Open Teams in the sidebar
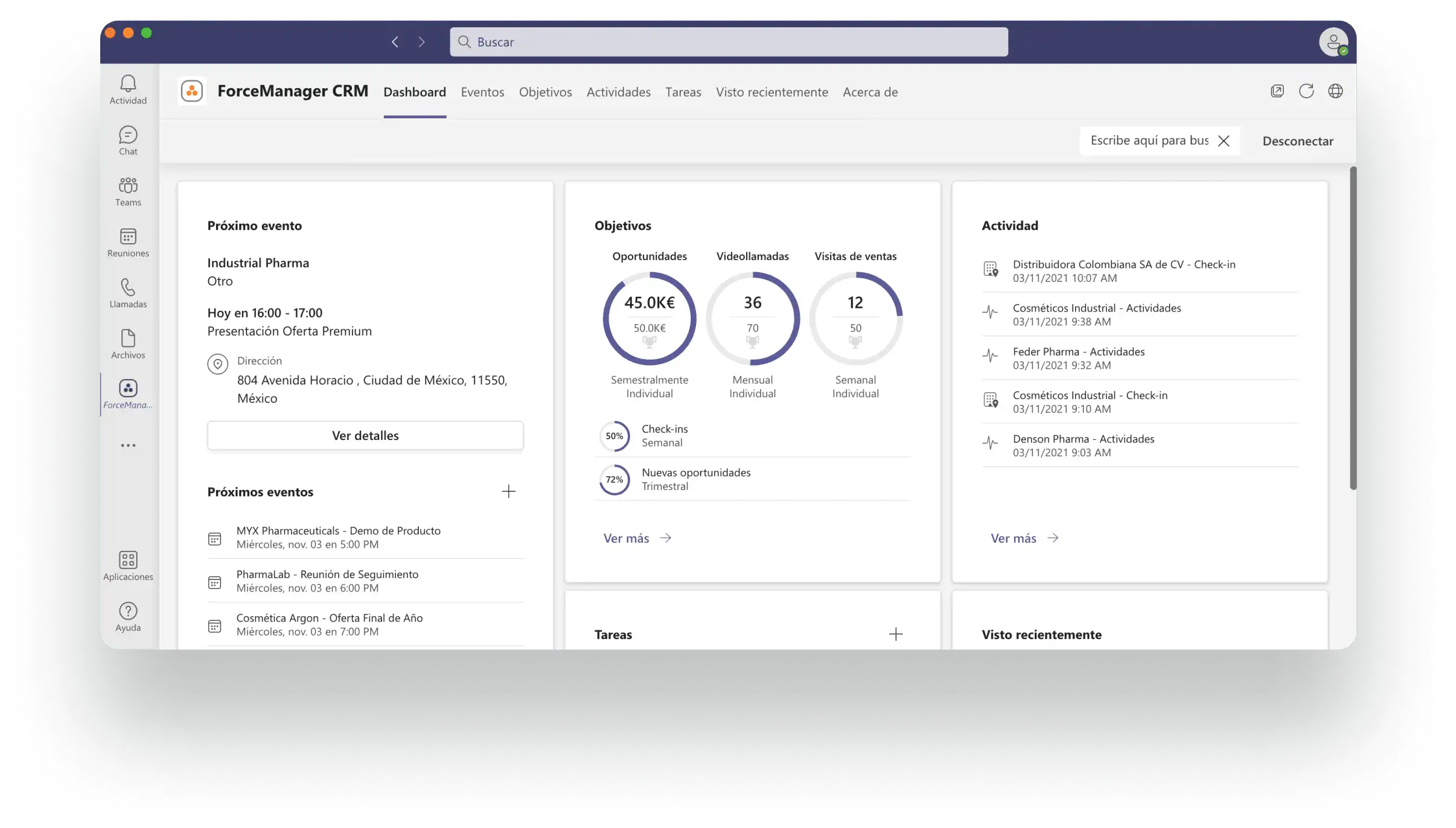1456x828 pixels. (128, 191)
